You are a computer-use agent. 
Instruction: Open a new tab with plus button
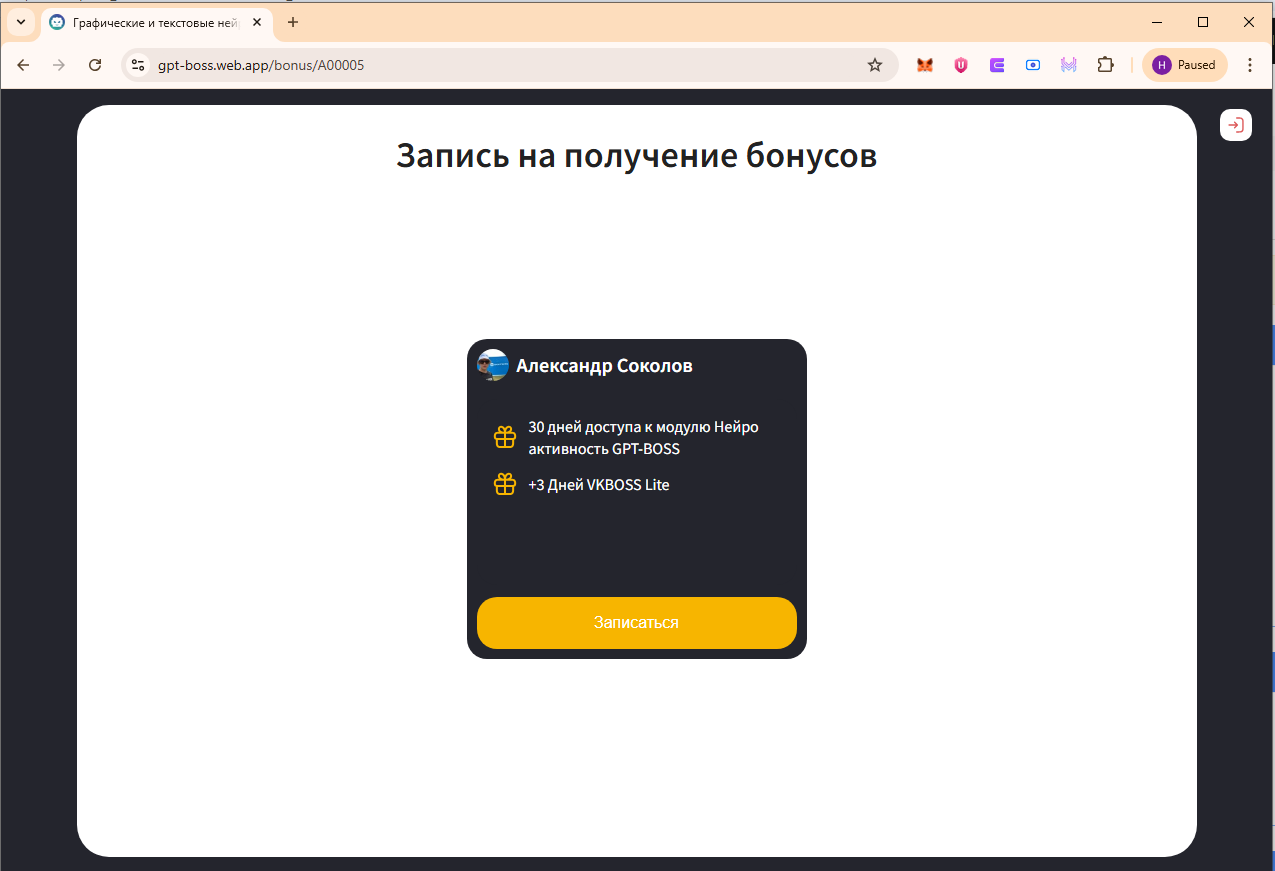coord(293,22)
